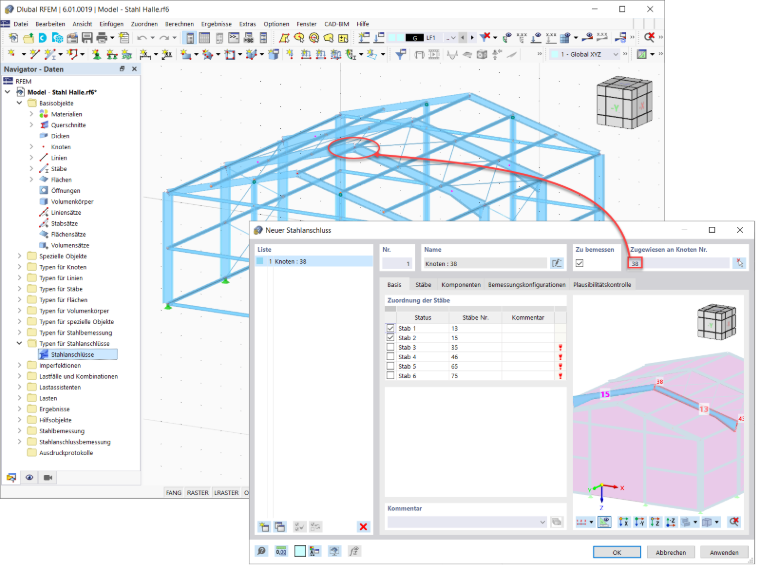This screenshot has height=570, width=760.
Task: Expand the Querschnitte tree node
Action: click(x=32, y=125)
